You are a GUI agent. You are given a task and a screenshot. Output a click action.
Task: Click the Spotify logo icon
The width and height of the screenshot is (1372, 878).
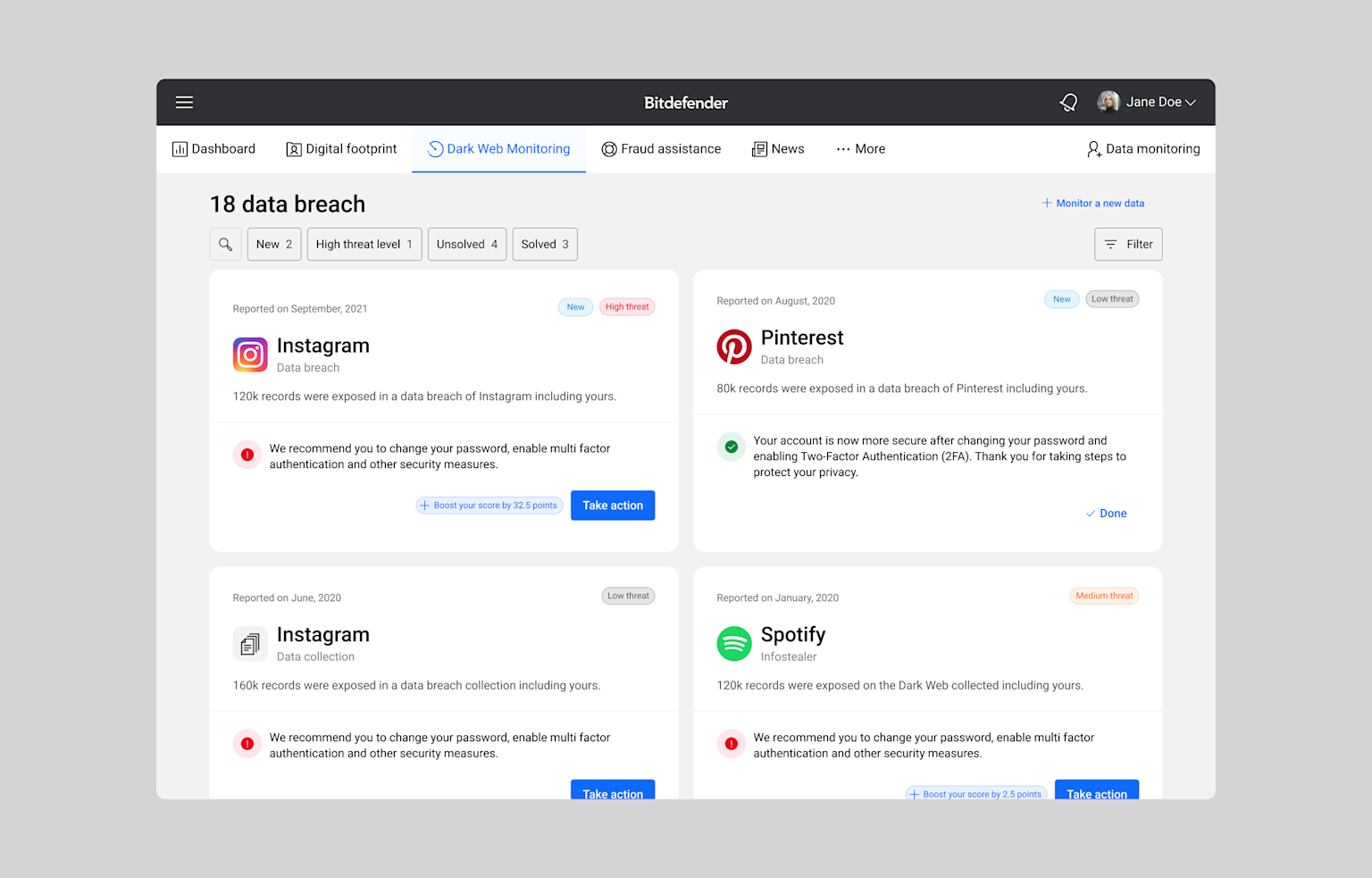[734, 643]
